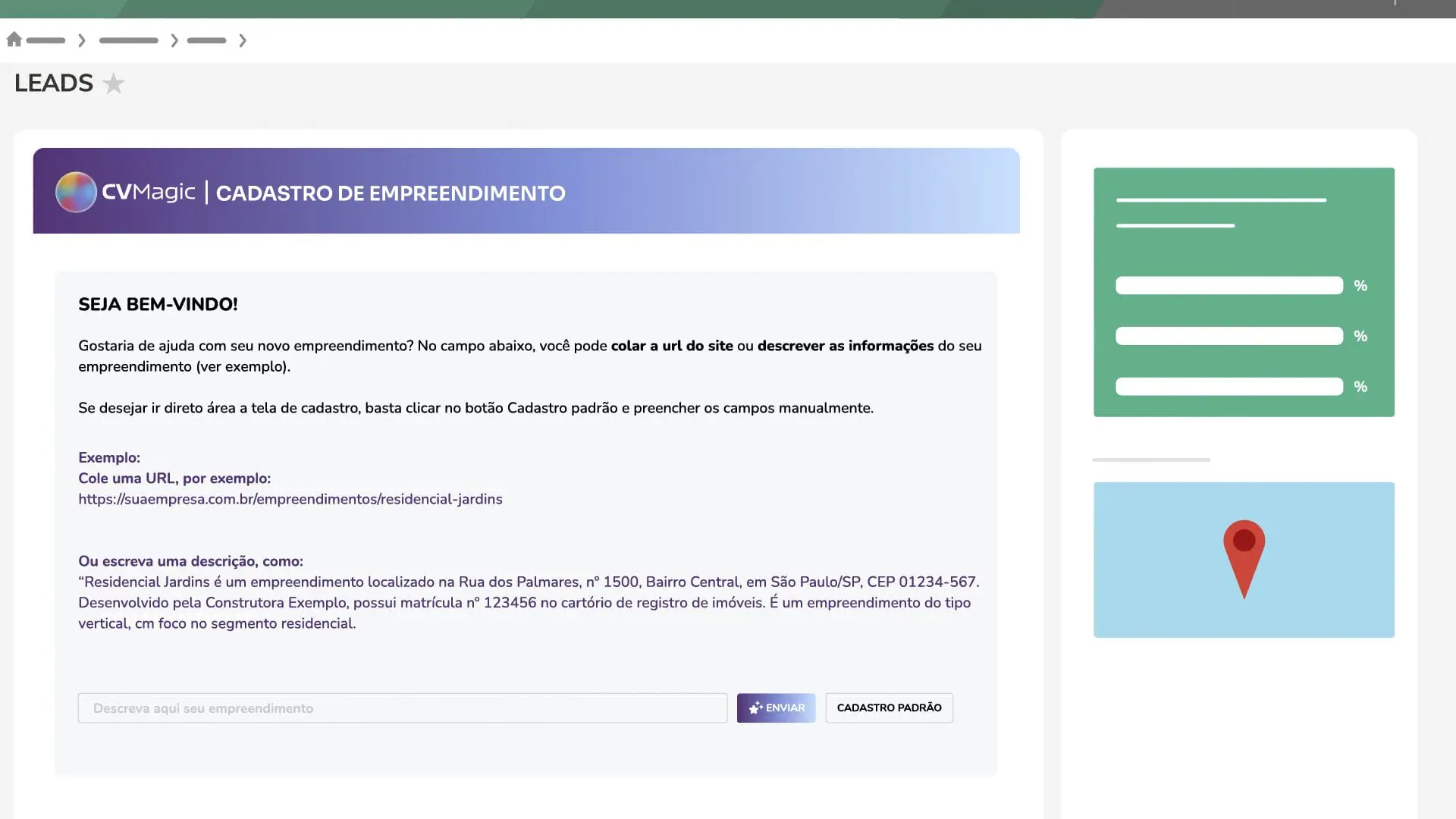Click the first breadcrumb chevron after home

82,40
